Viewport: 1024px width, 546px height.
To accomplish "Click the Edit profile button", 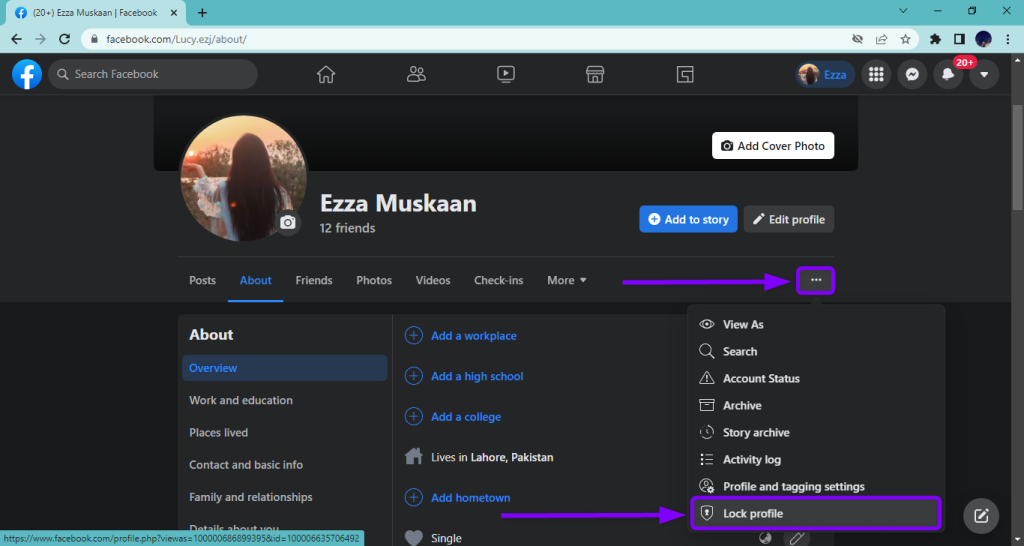I will 788,219.
